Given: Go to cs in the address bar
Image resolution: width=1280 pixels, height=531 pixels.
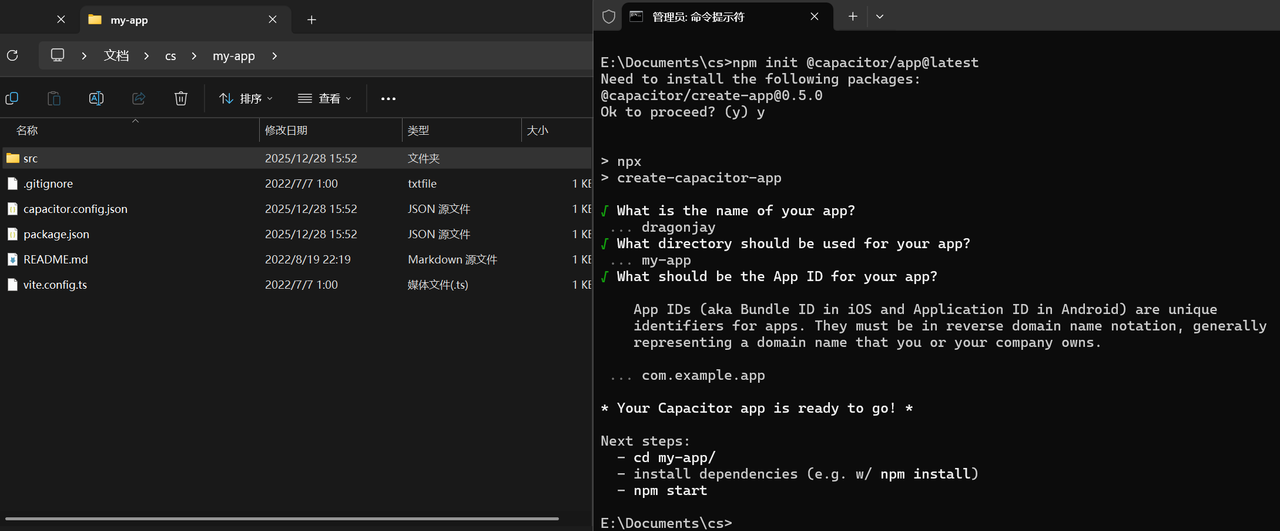Looking at the screenshot, I should click(x=170, y=56).
